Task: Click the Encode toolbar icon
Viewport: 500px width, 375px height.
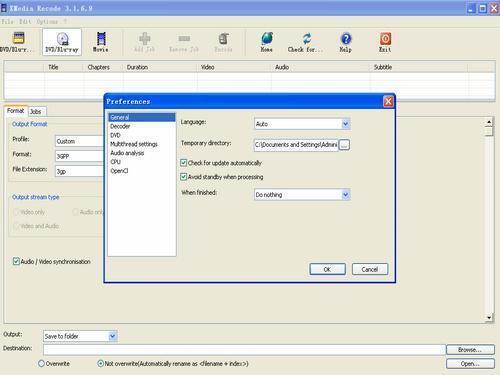Action: click(223, 42)
